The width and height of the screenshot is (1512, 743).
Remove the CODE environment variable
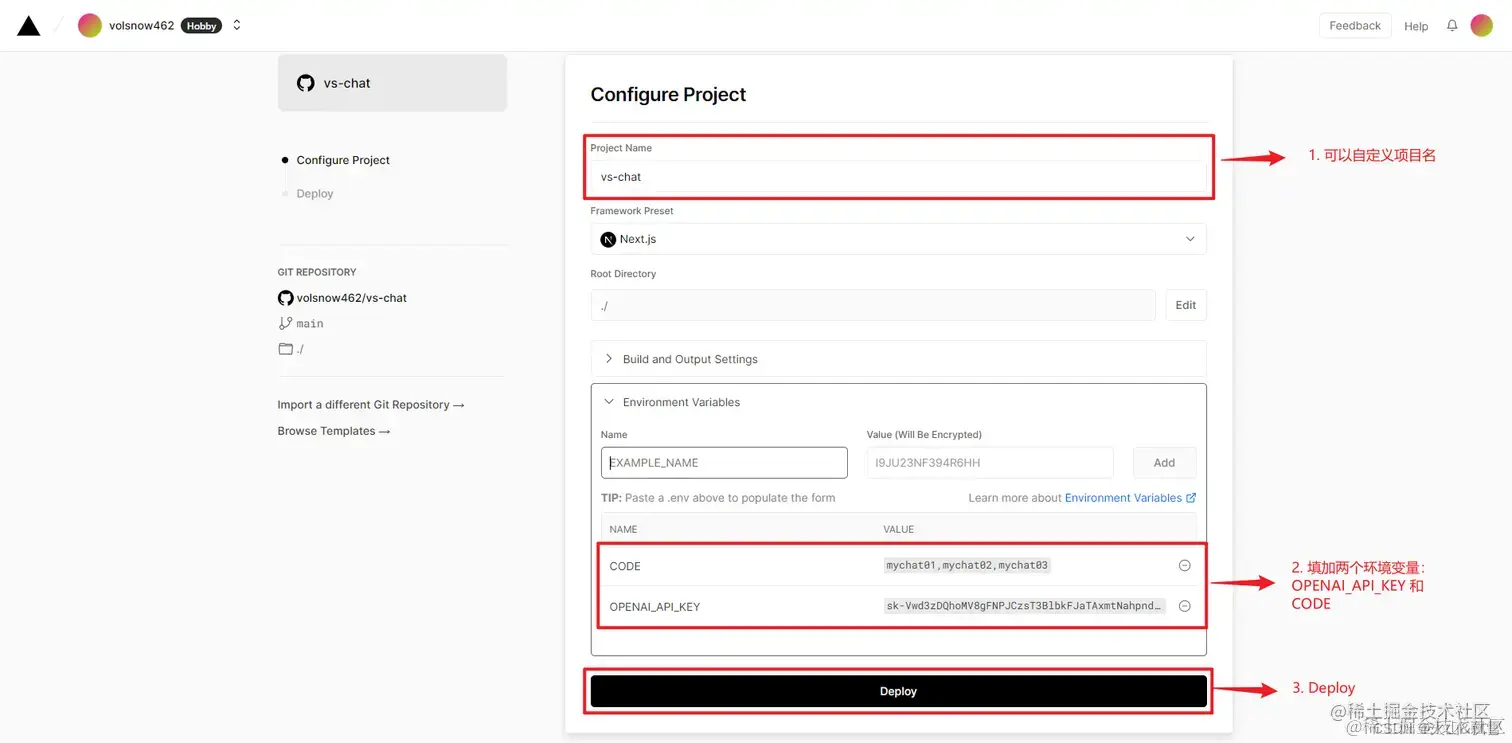[1185, 565]
